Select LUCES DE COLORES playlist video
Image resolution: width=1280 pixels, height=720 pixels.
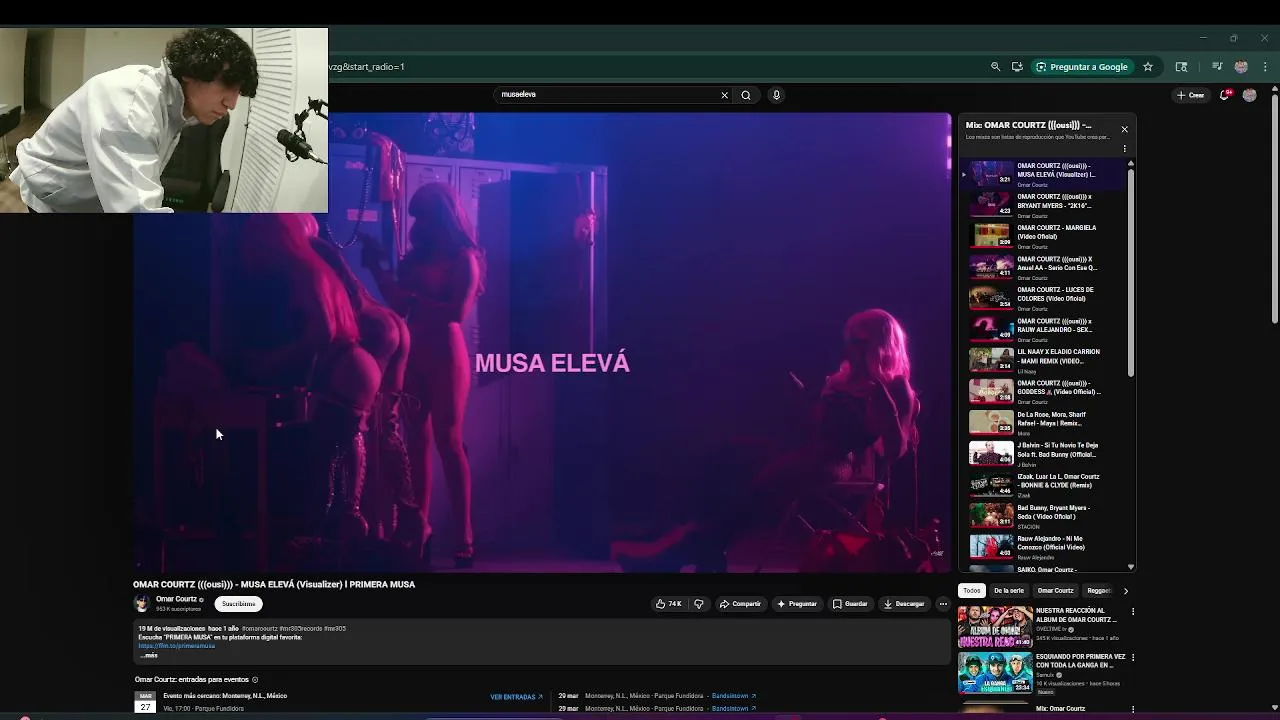[x=1047, y=298]
